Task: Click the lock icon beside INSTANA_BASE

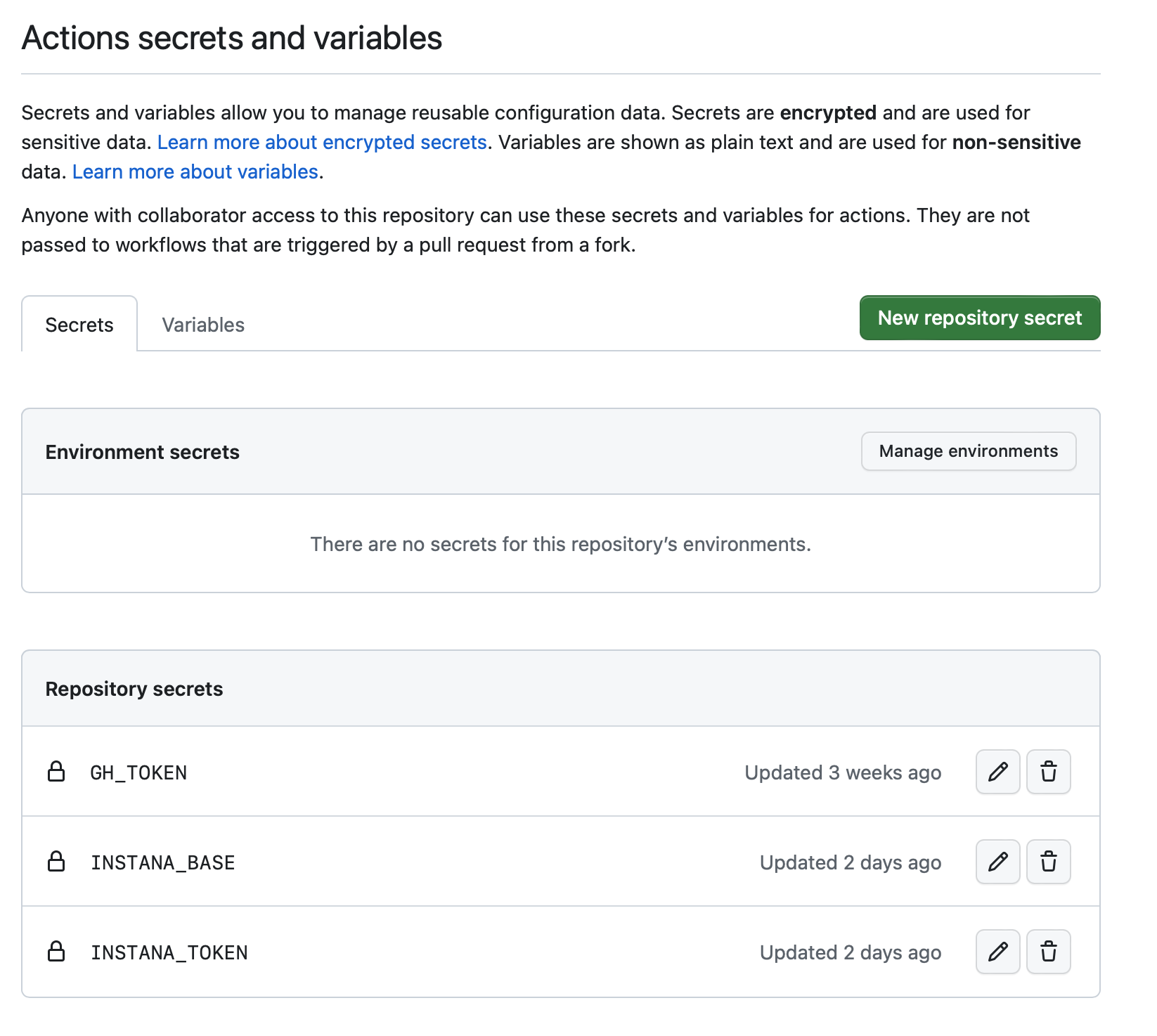Action: tap(56, 862)
